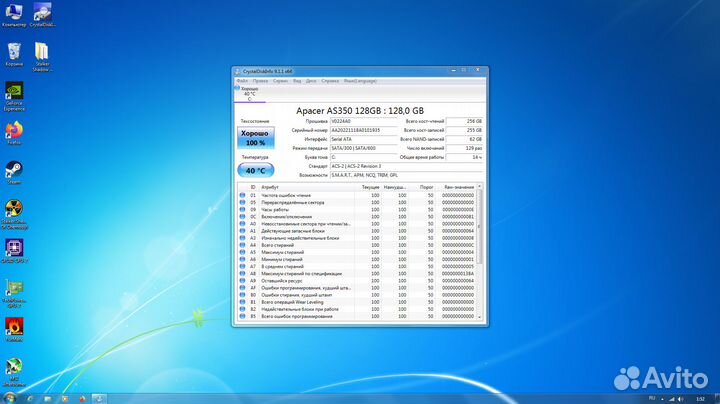
Task: Select the 'Всего стираний' attribute row
Action: (x=357, y=245)
